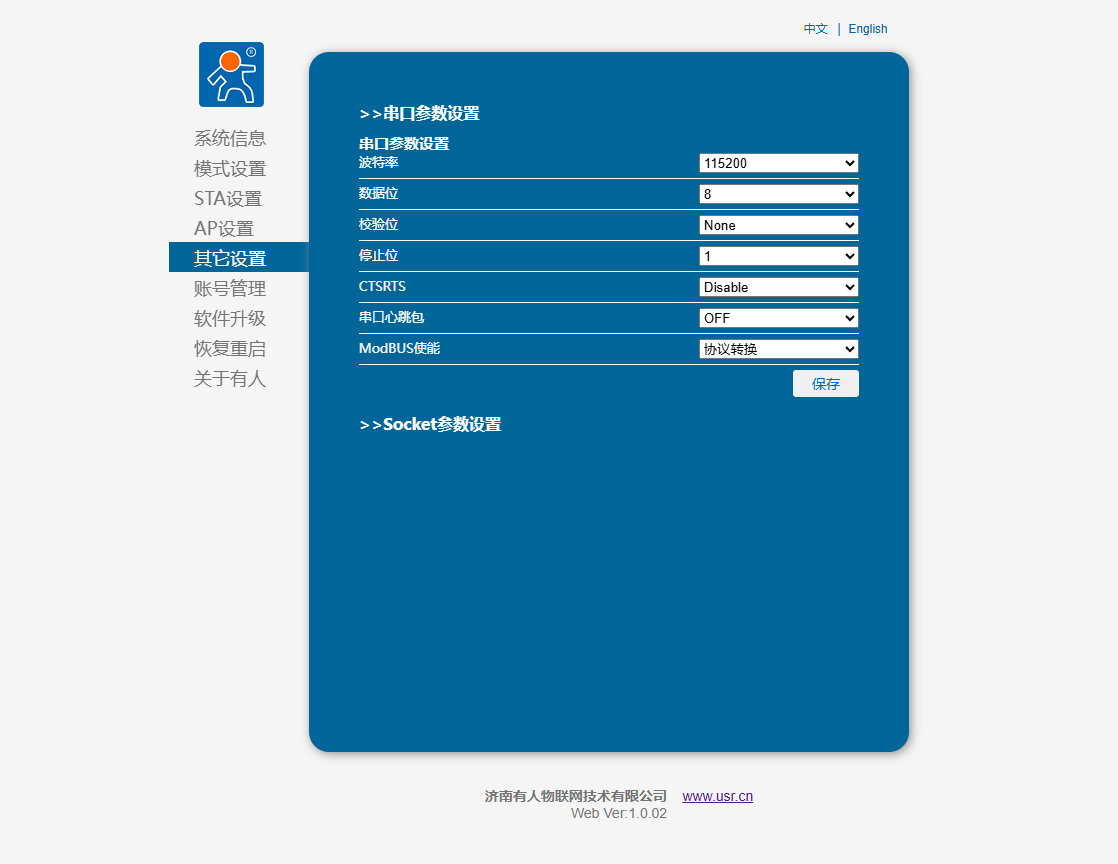This screenshot has width=1118, height=864.
Task: Expand the ModBUS使能 dropdown
Action: (778, 349)
